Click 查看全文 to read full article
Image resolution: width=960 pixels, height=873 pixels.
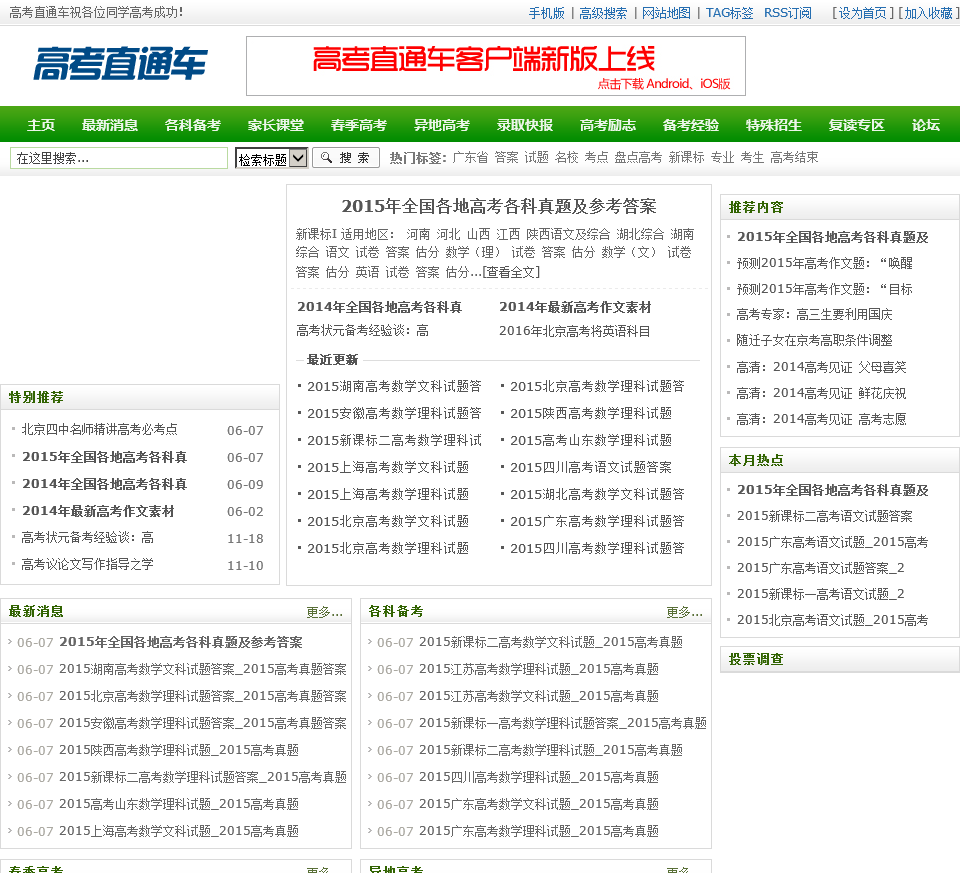tap(511, 272)
